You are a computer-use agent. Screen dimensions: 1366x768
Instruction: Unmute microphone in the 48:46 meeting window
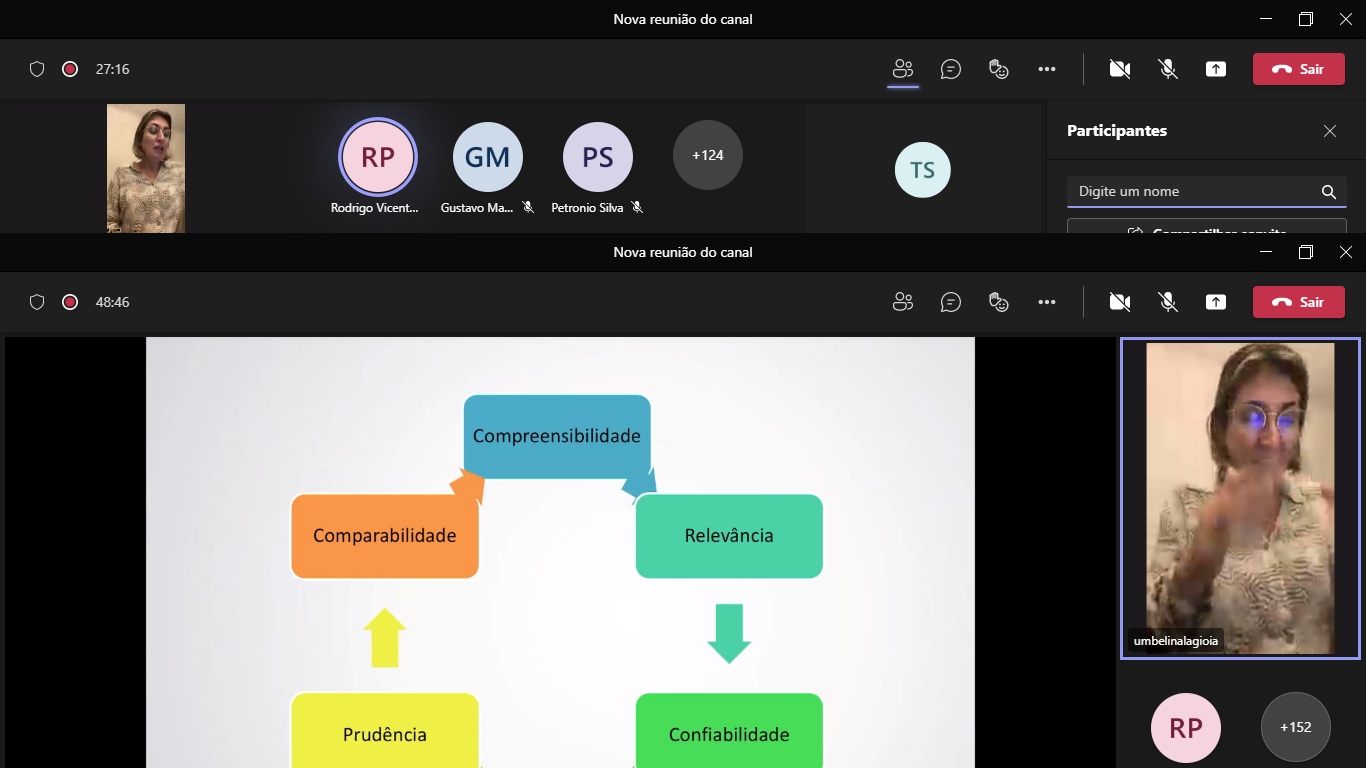coord(1167,302)
